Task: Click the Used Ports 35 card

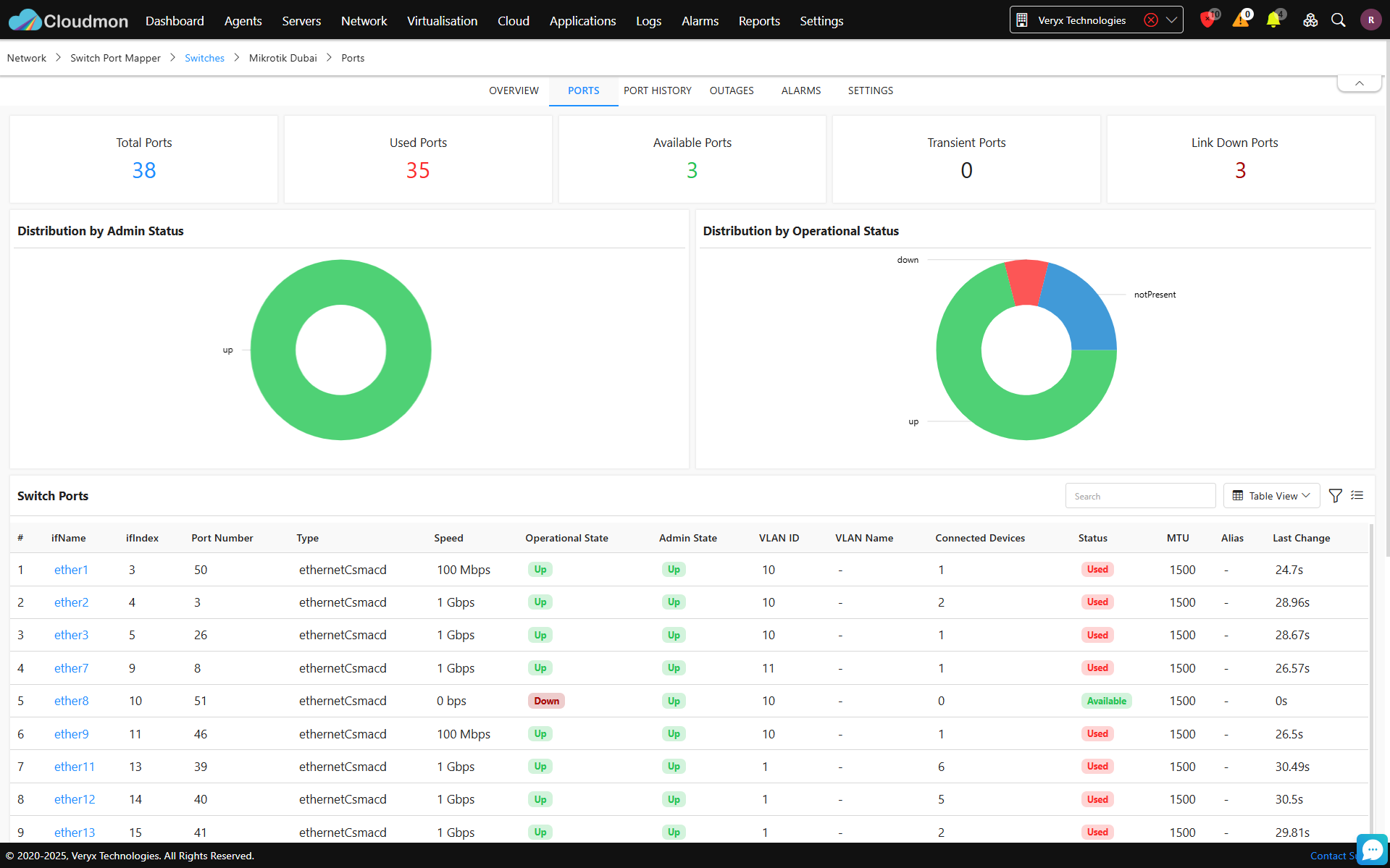Action: point(418,159)
